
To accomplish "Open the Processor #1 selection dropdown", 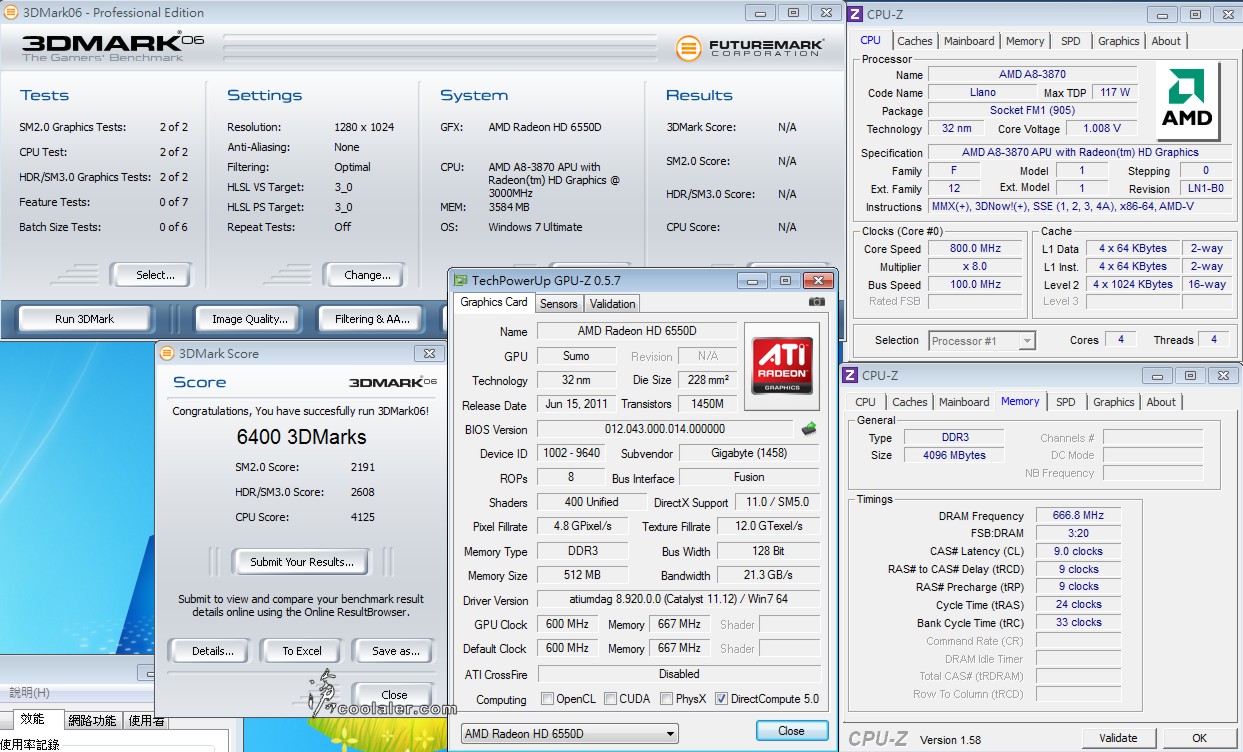I will (x=982, y=341).
